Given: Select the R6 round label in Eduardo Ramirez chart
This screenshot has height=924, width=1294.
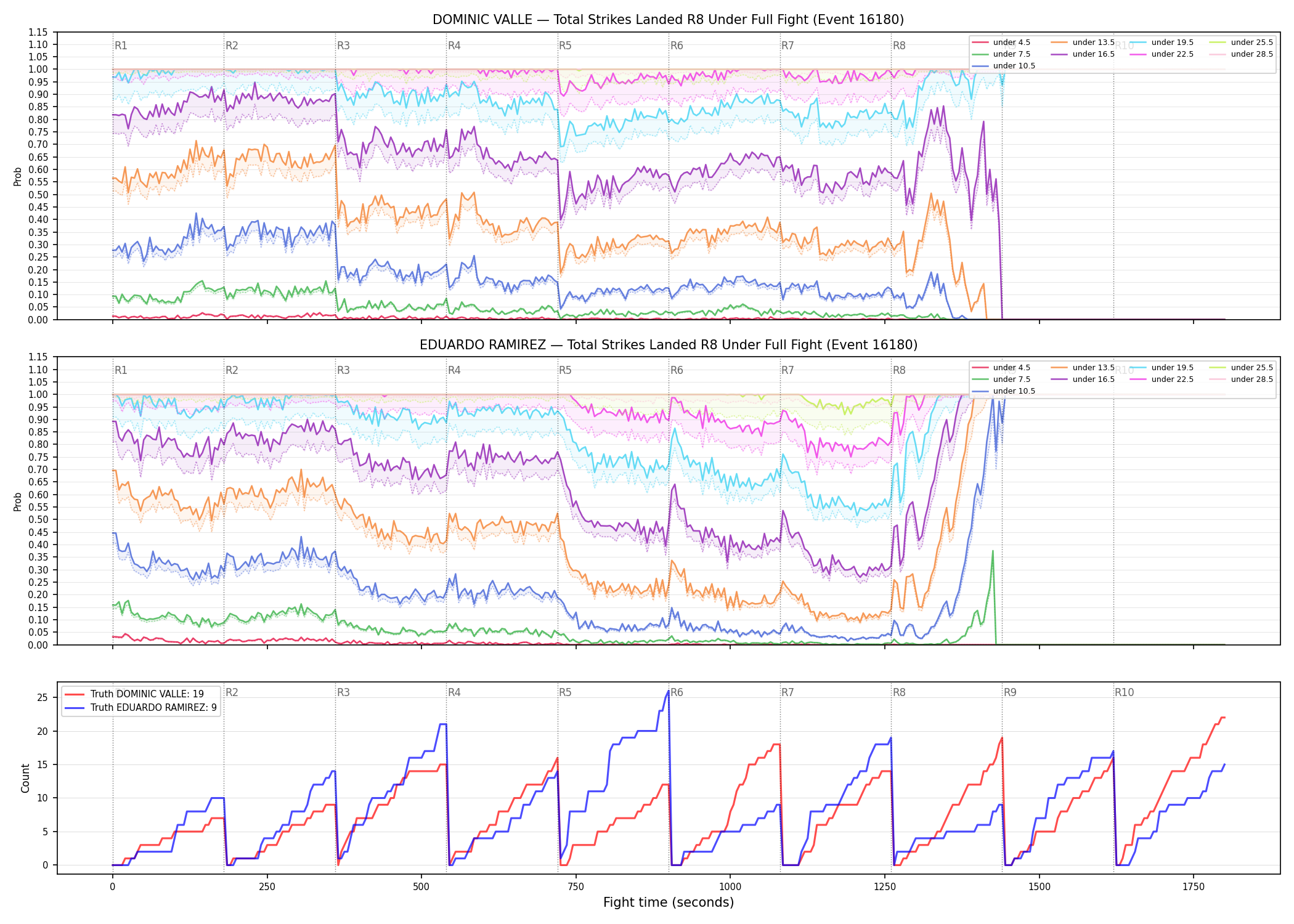Looking at the screenshot, I should point(677,370).
